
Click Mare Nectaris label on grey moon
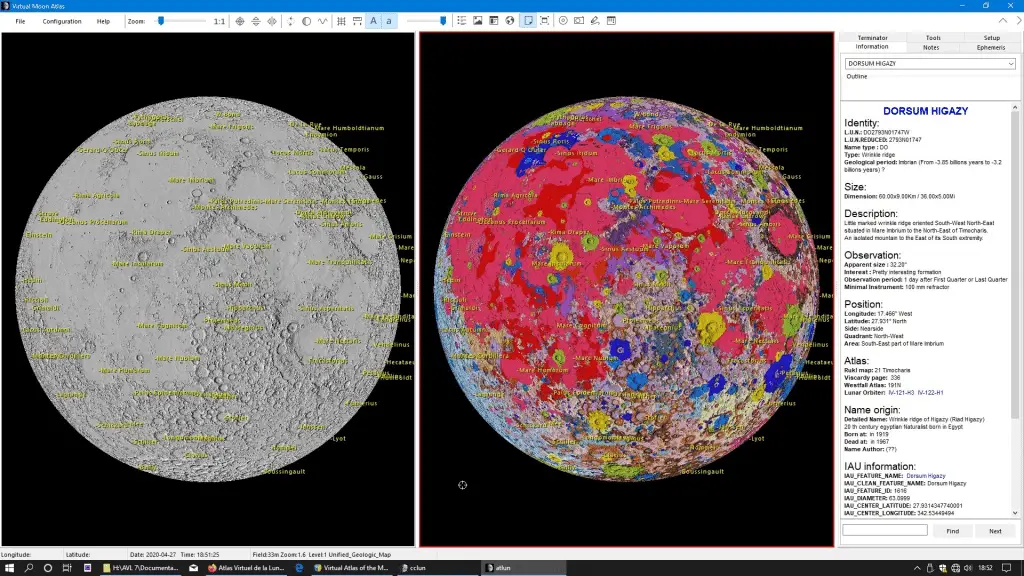(338, 341)
